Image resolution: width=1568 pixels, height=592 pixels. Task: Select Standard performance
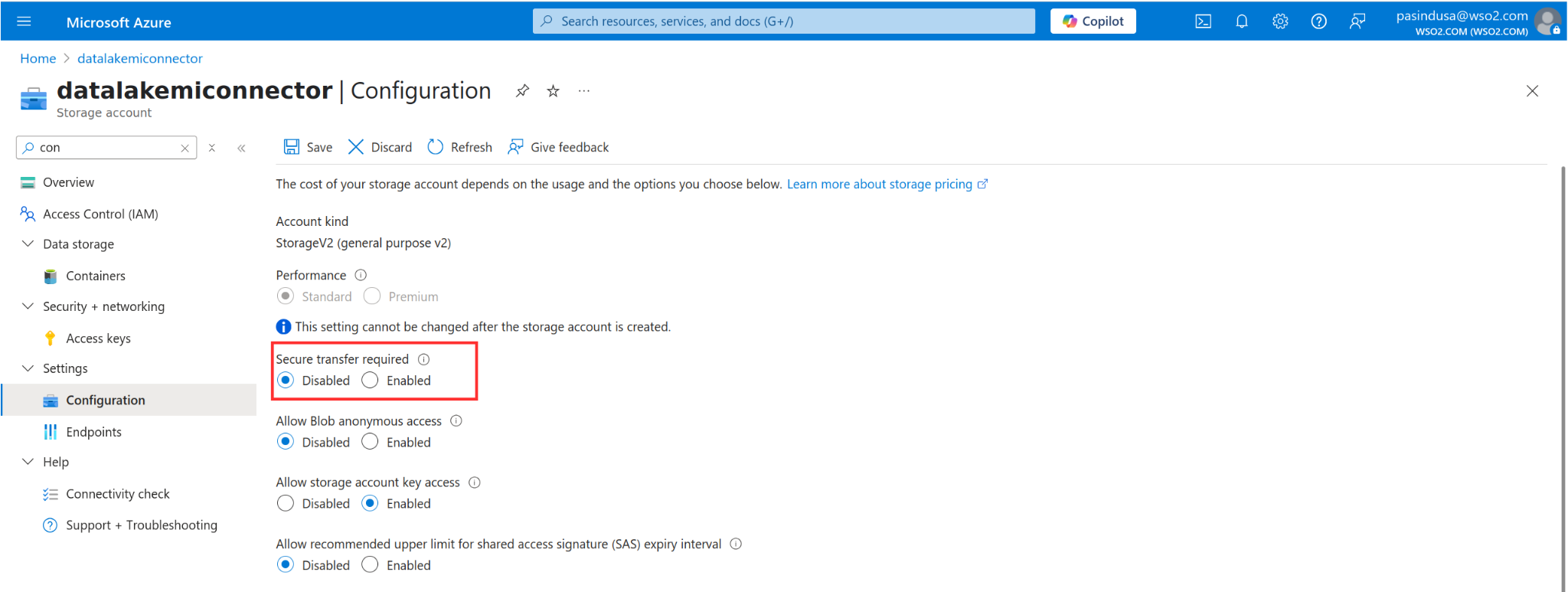[x=286, y=296]
